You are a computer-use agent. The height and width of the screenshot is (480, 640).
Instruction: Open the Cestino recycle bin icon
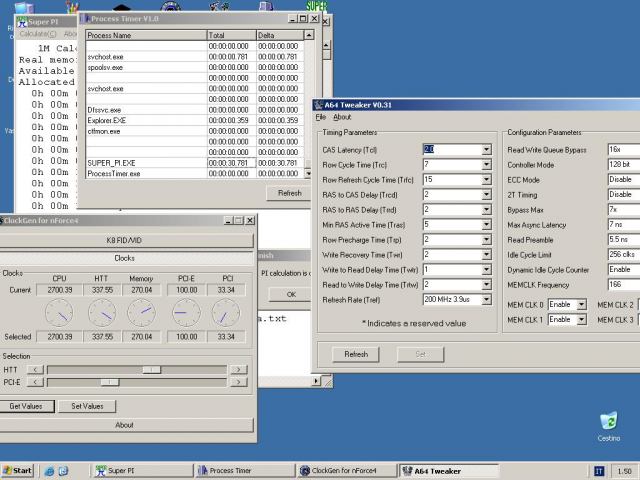608,423
